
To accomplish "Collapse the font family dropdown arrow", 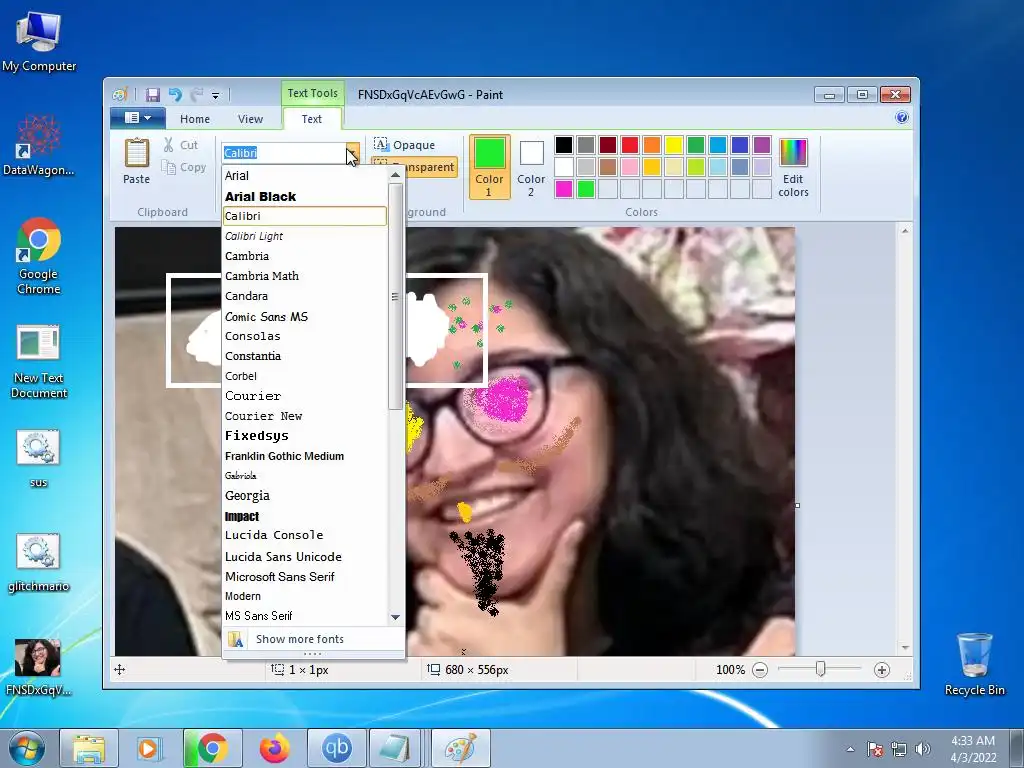I will click(x=352, y=153).
